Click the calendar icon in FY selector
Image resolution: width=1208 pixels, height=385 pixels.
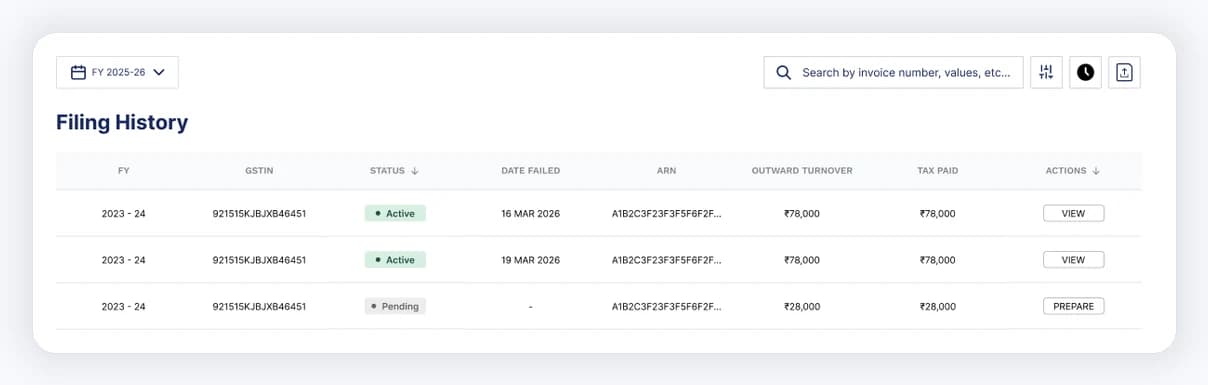point(78,72)
